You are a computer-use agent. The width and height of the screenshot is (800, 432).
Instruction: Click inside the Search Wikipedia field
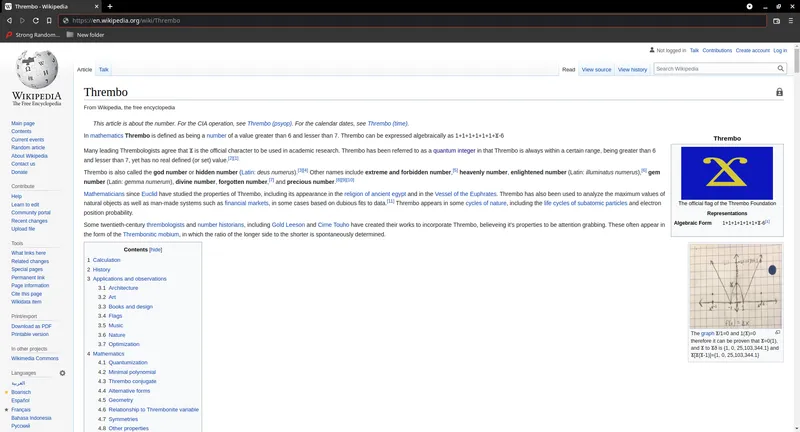click(713, 69)
